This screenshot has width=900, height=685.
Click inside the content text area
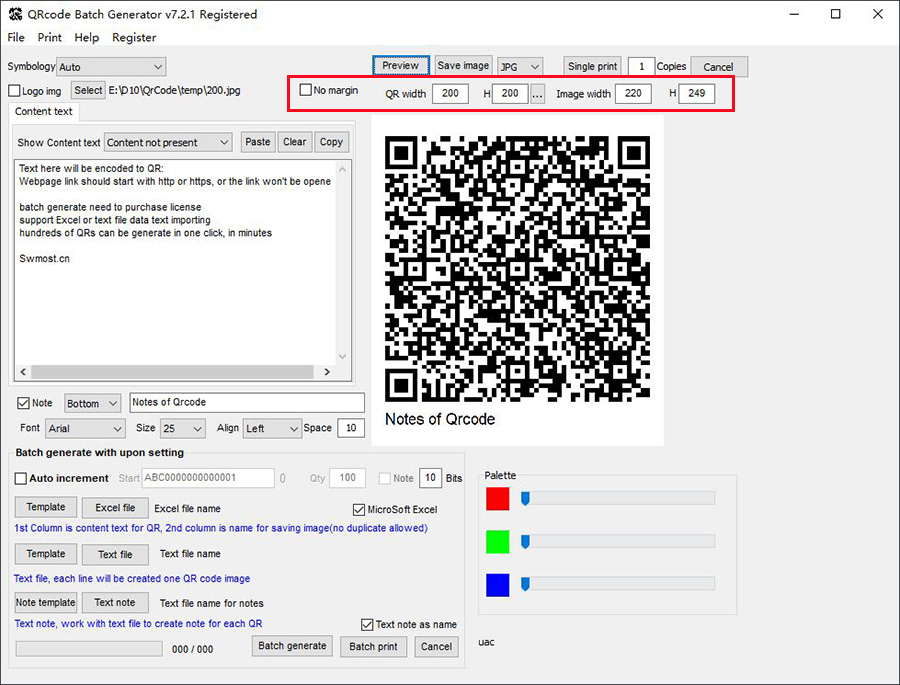[175, 263]
